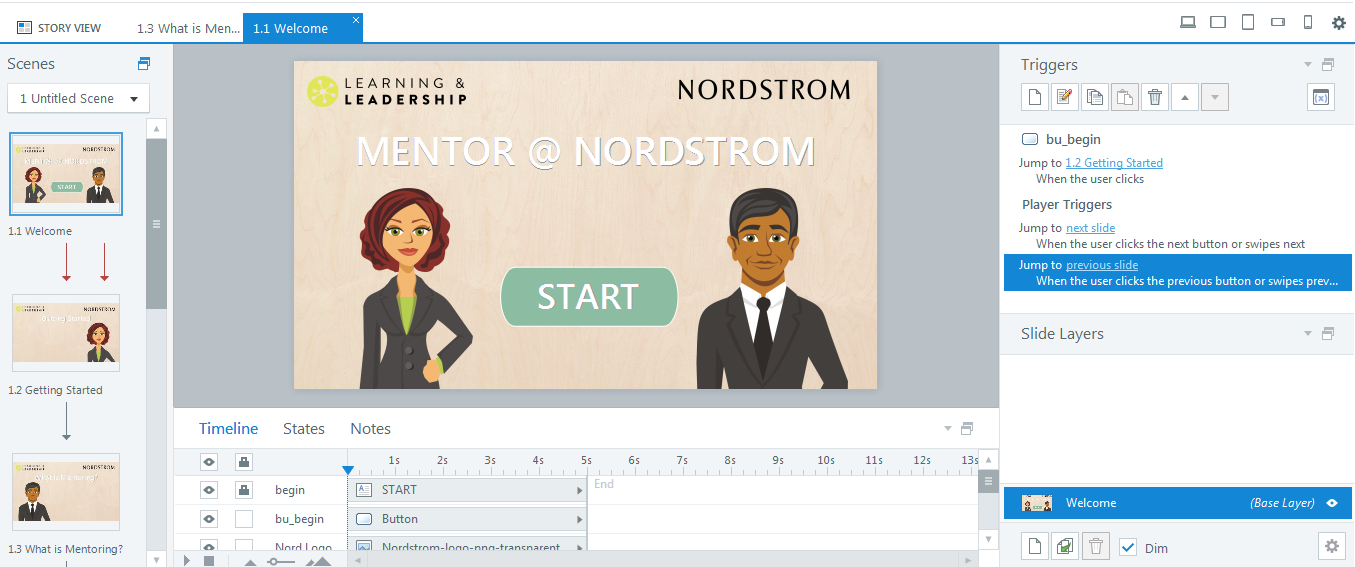This screenshot has width=1355, height=567.
Task: Expand Button object timeline arrow
Action: pyautogui.click(x=580, y=519)
